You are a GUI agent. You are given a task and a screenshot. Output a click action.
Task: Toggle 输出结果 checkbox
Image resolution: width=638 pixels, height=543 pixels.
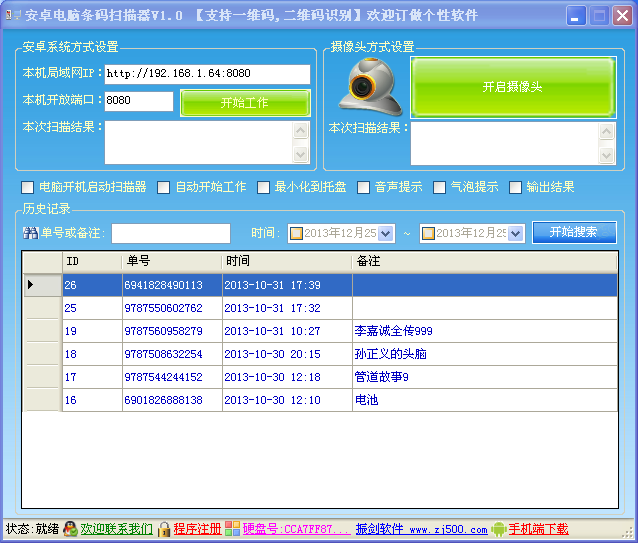point(516,188)
